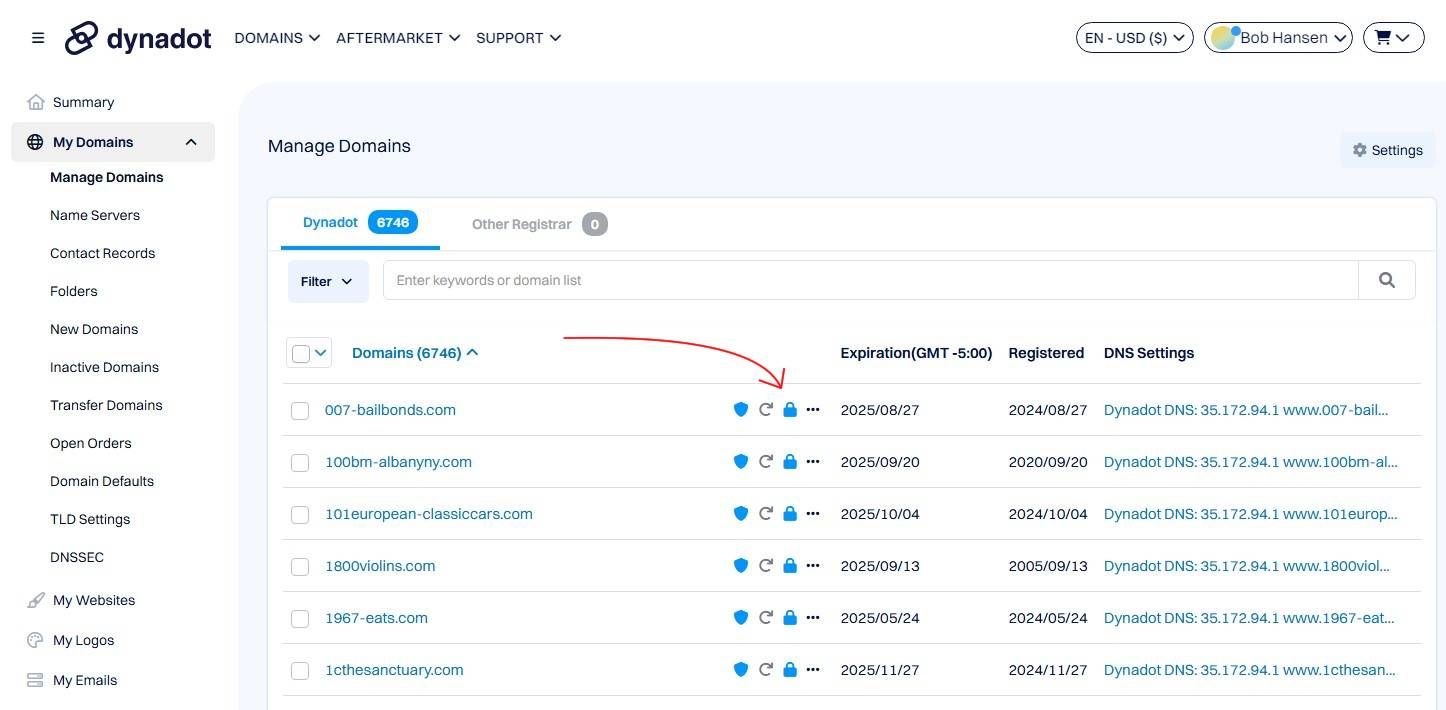Image resolution: width=1446 pixels, height=710 pixels.
Task: Check the 1800violins.com row checkbox
Action: (300, 567)
